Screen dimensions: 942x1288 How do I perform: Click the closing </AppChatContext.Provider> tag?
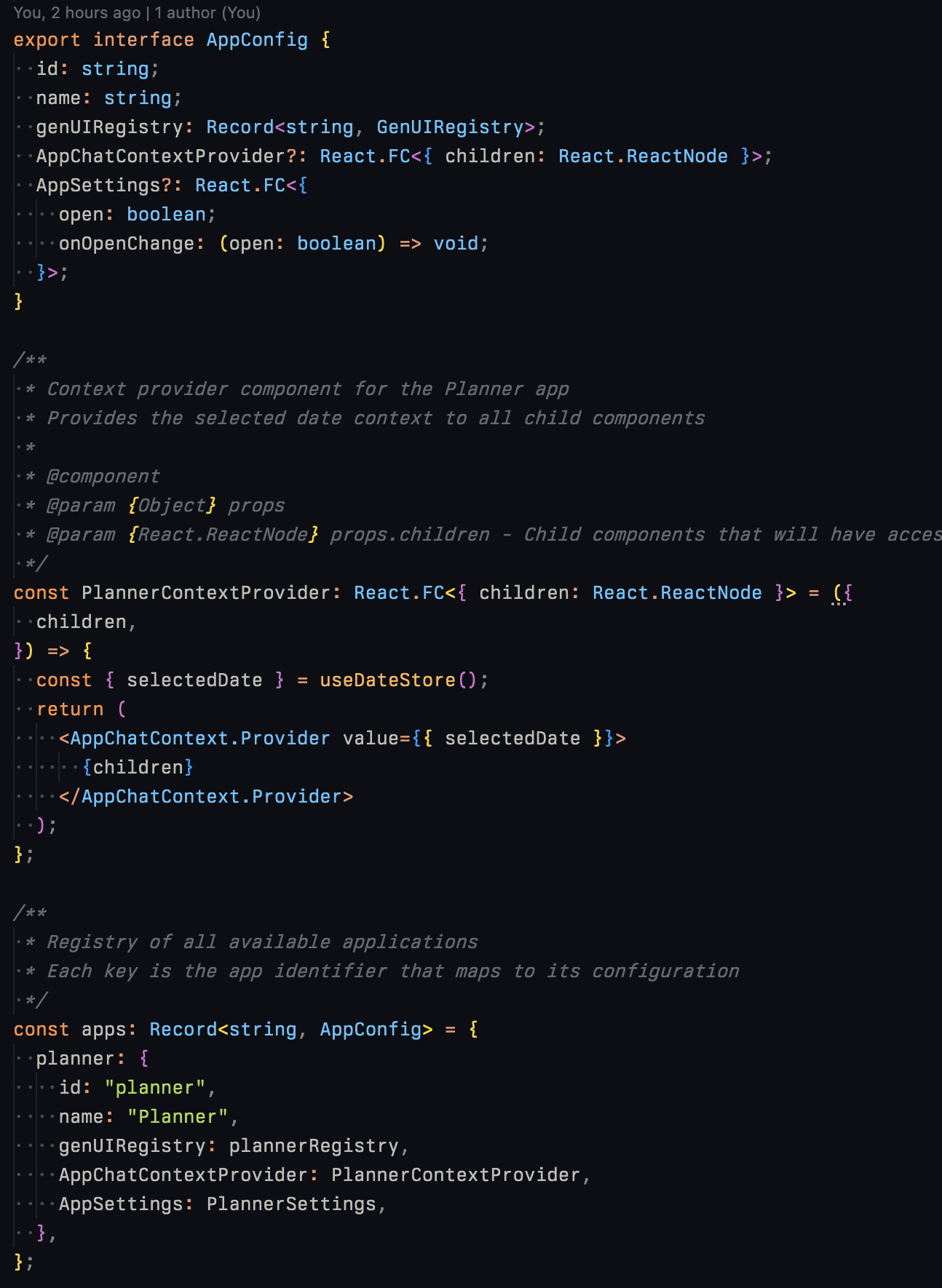pos(206,797)
